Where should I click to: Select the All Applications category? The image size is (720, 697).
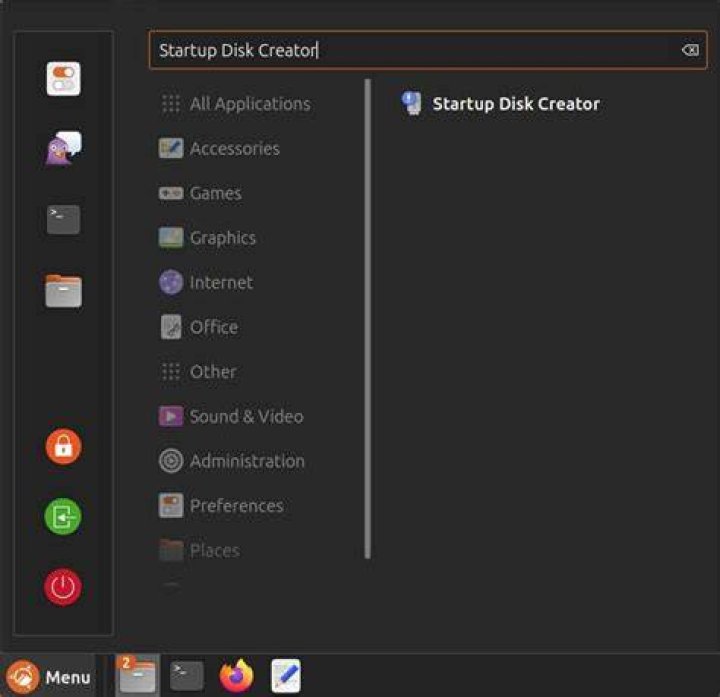236,104
